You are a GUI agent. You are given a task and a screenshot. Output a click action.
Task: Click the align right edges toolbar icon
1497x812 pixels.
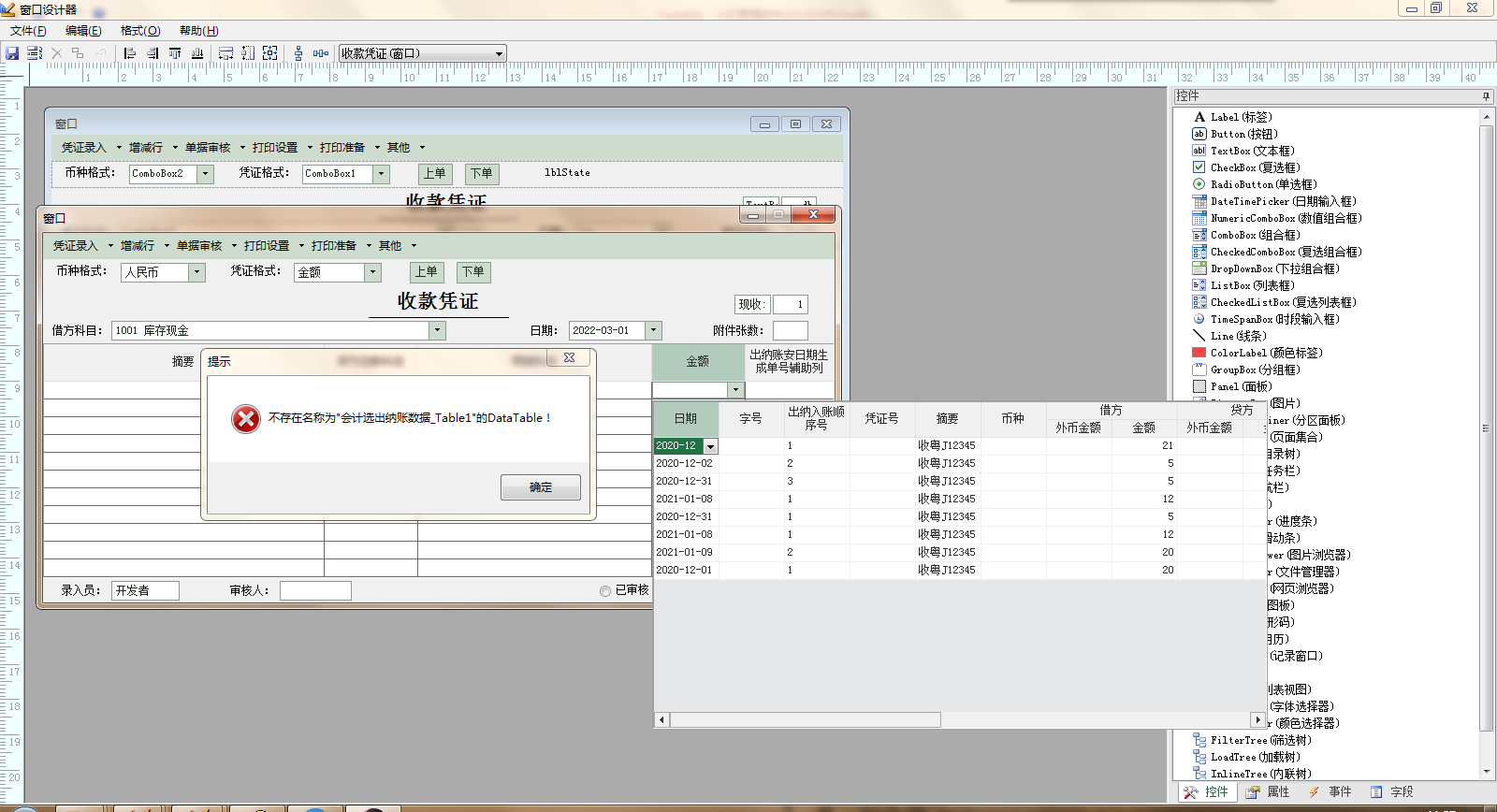[153, 53]
